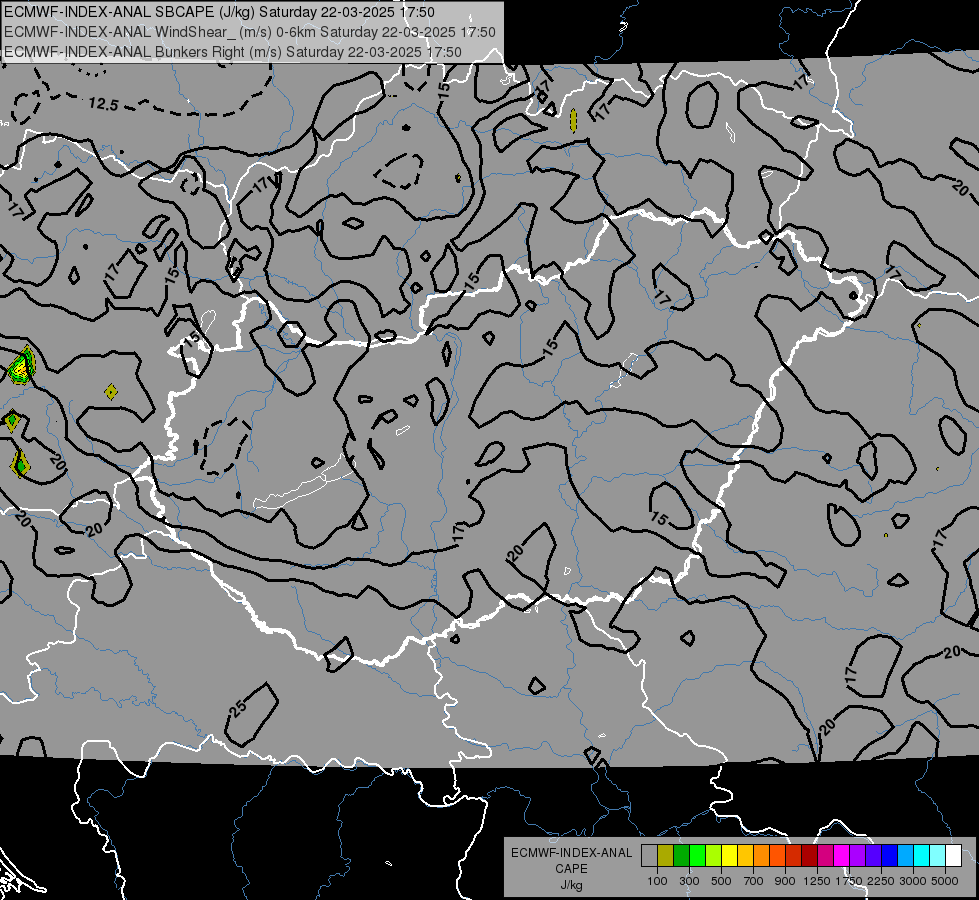Click the 900 value under the legend
The image size is (979, 900).
tap(785, 881)
